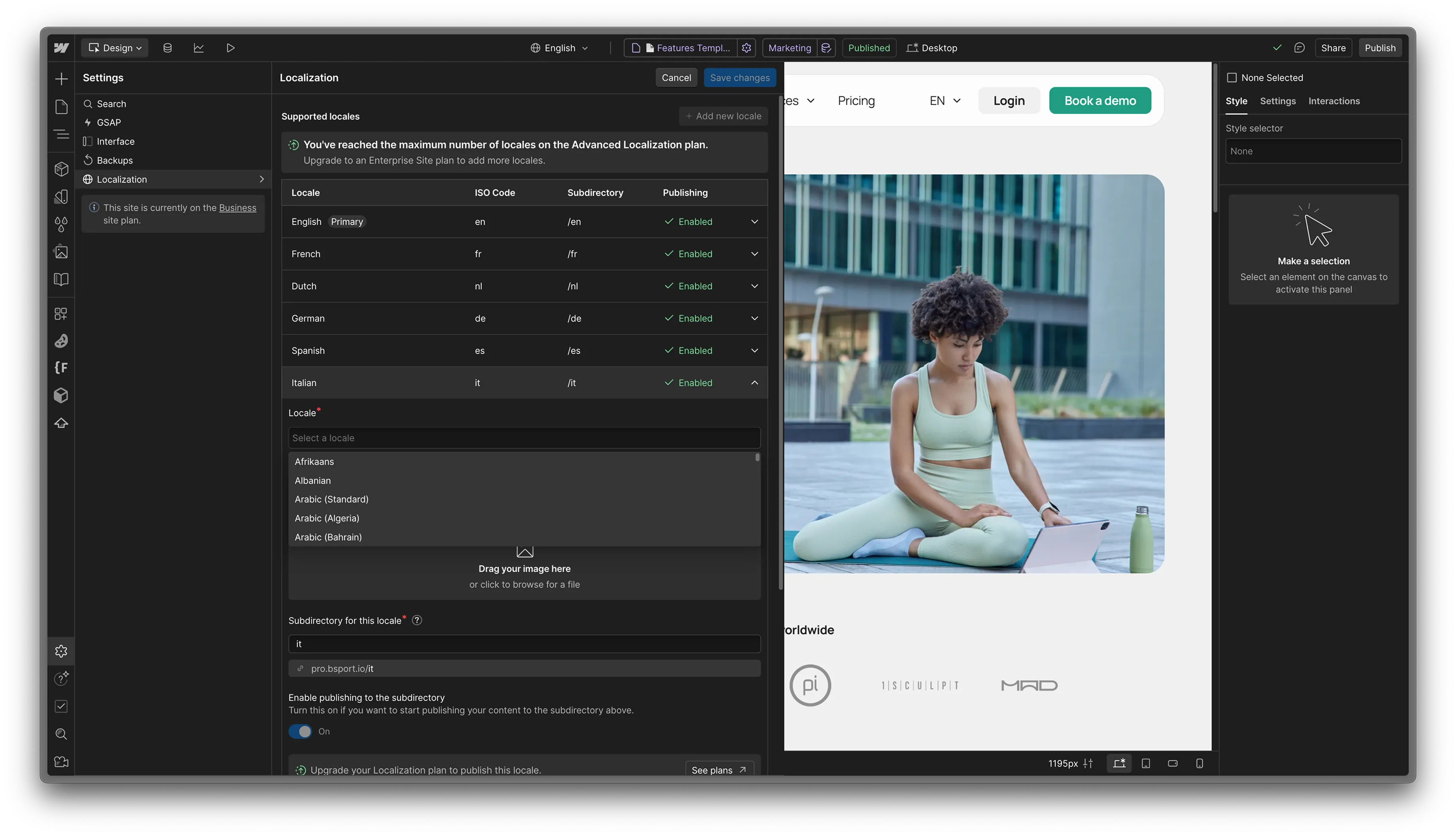Select Localization settings item
The width and height of the screenshot is (1456, 836).
[x=172, y=179]
